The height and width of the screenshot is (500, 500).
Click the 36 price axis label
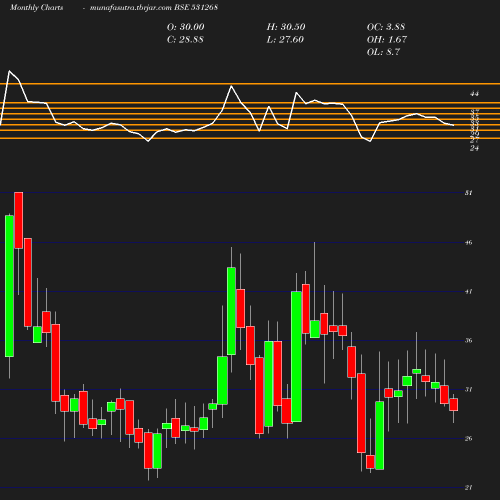(x=469, y=340)
